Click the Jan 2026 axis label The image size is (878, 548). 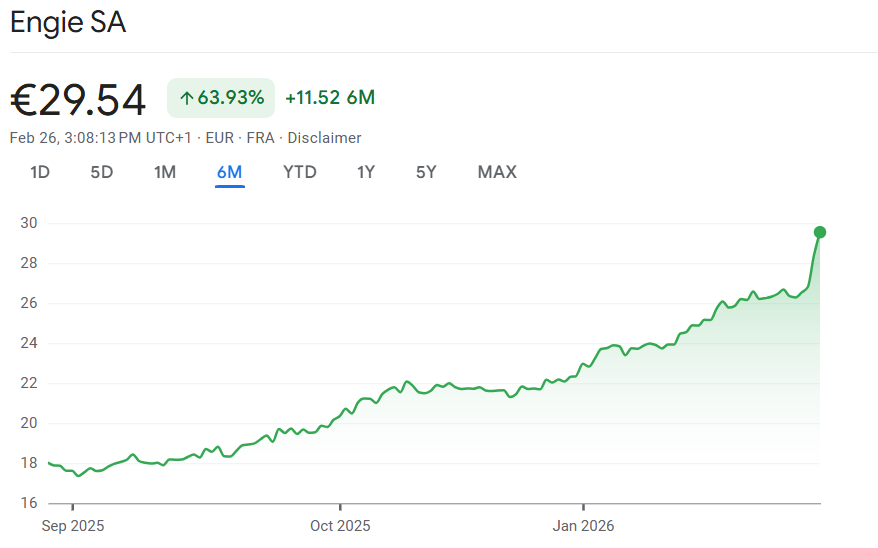[584, 526]
